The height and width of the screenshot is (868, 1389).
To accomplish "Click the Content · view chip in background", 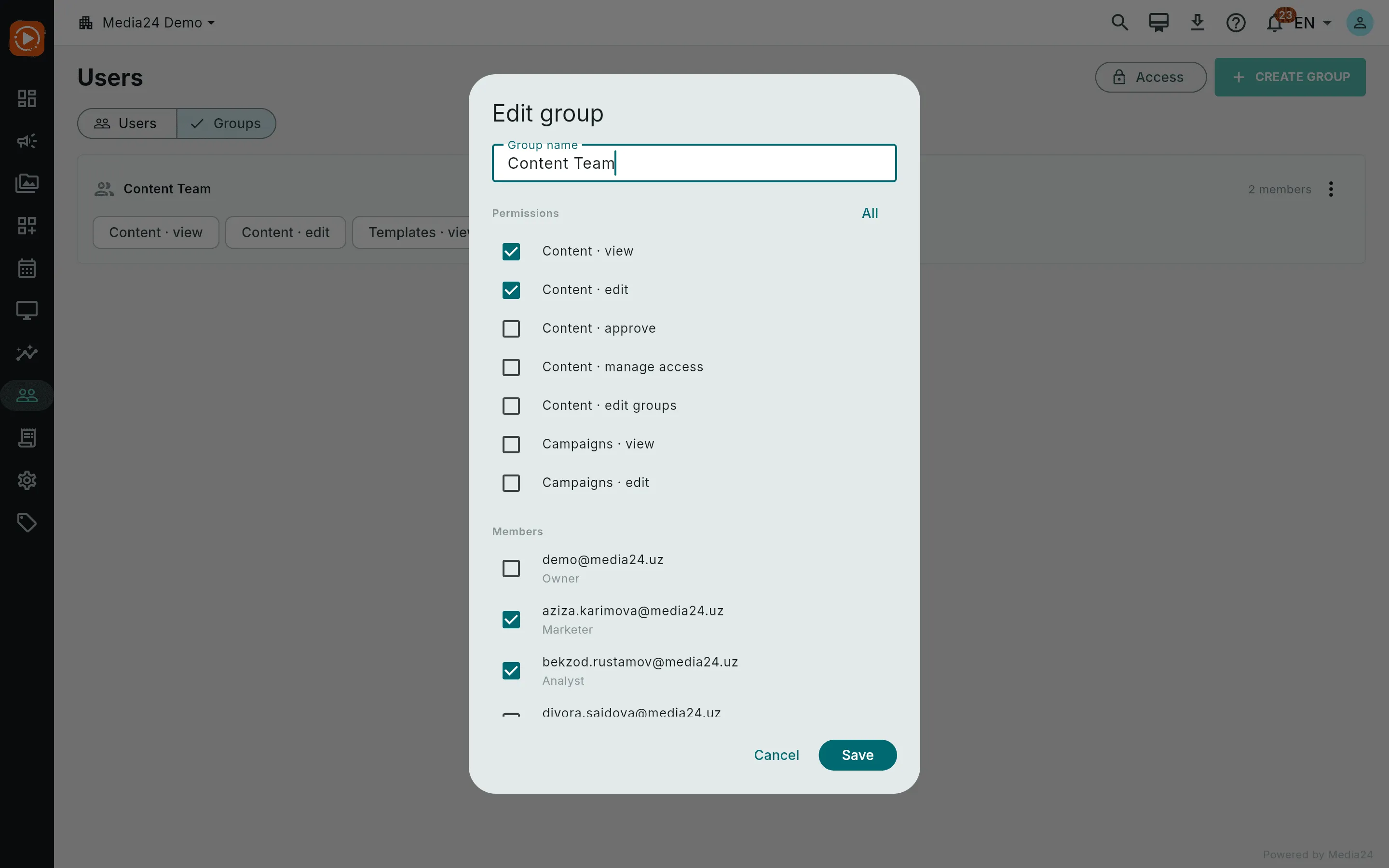I will coord(156,232).
